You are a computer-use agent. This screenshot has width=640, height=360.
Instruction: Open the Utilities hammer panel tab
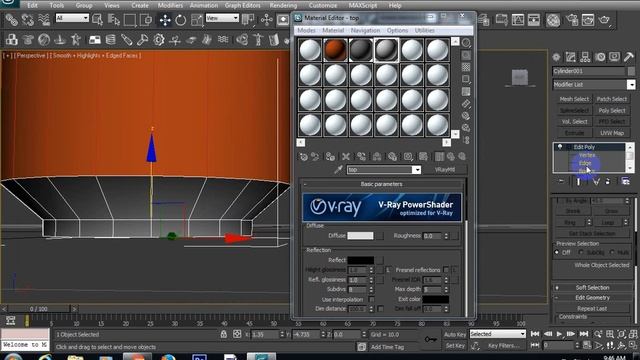pyautogui.click(x=629, y=57)
